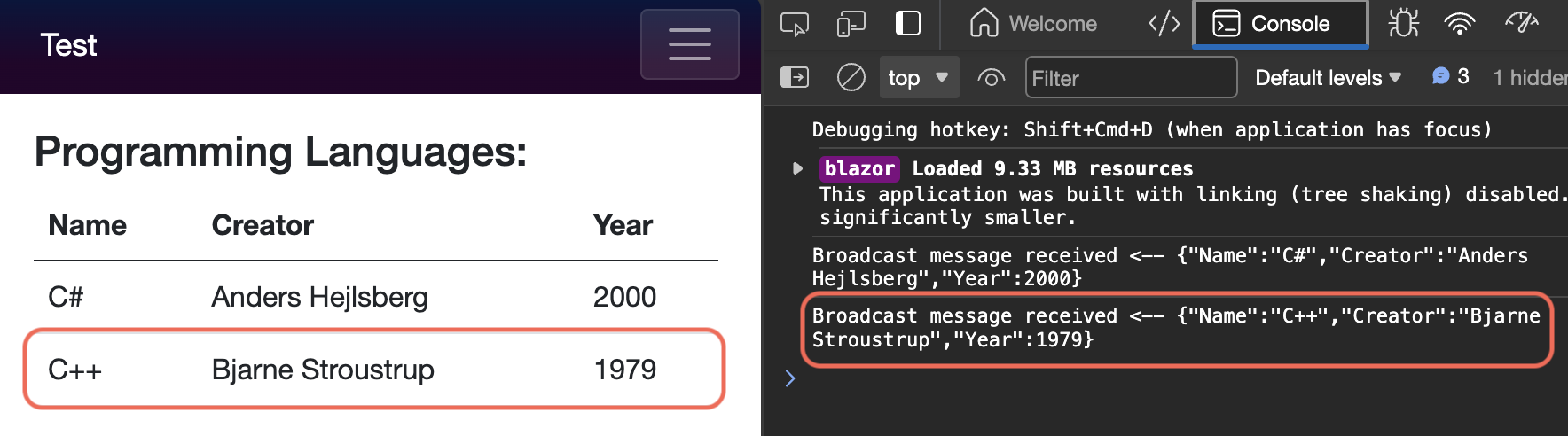The image size is (1568, 436).
Task: Toggle device emulation icon
Action: pyautogui.click(x=851, y=24)
